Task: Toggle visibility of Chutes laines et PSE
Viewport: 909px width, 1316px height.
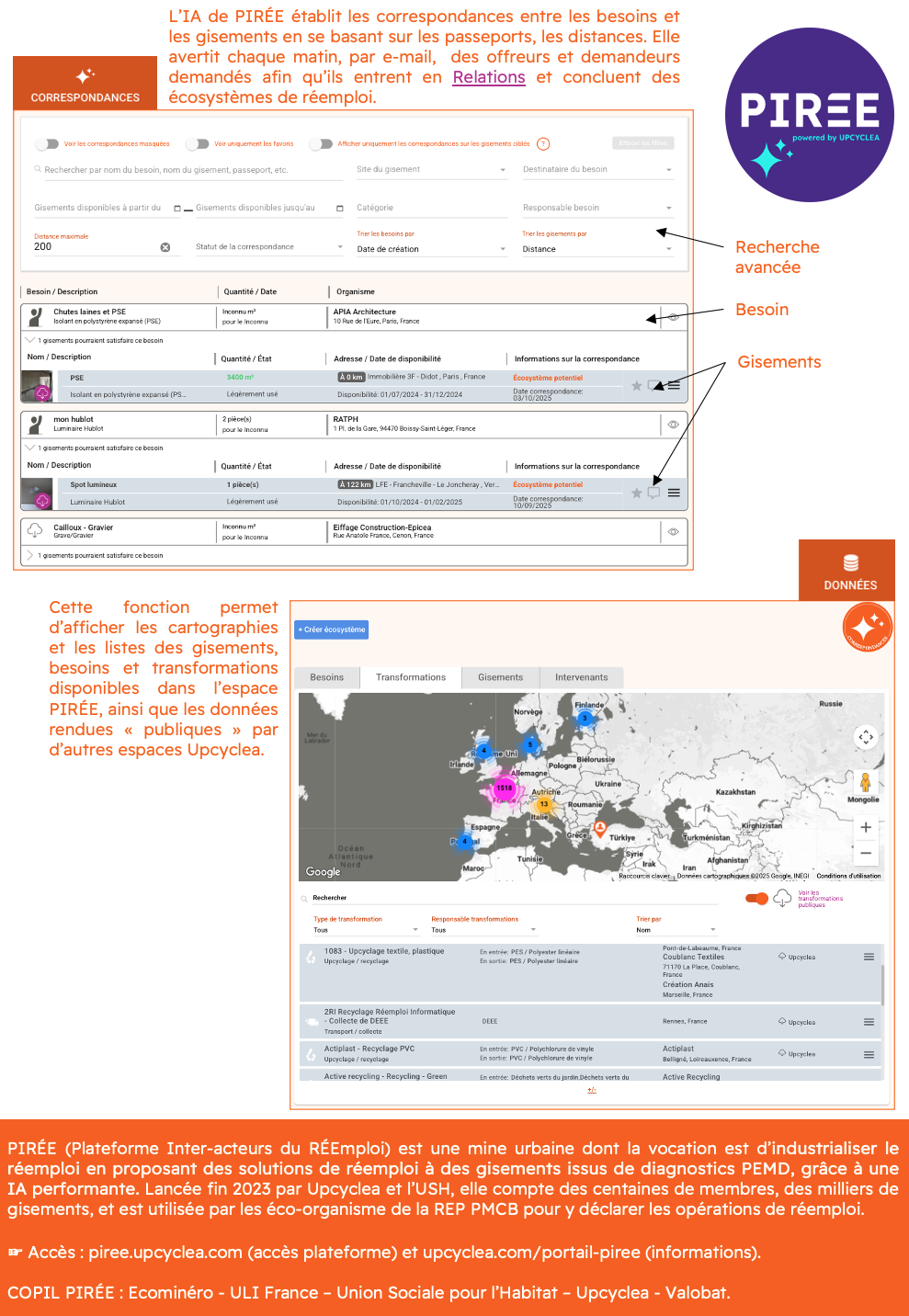Action: [x=674, y=317]
